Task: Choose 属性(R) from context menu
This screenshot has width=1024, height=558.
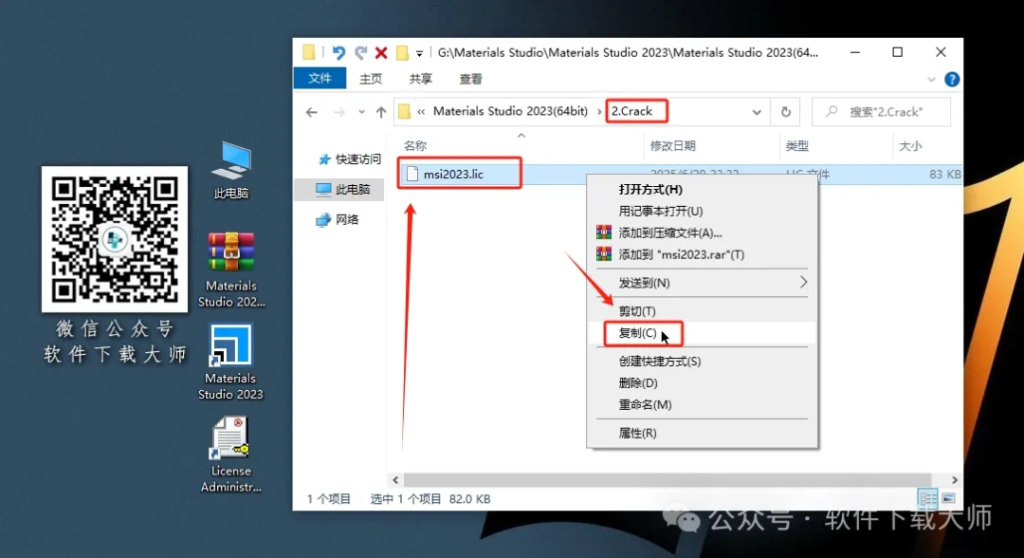Action: coord(702,433)
